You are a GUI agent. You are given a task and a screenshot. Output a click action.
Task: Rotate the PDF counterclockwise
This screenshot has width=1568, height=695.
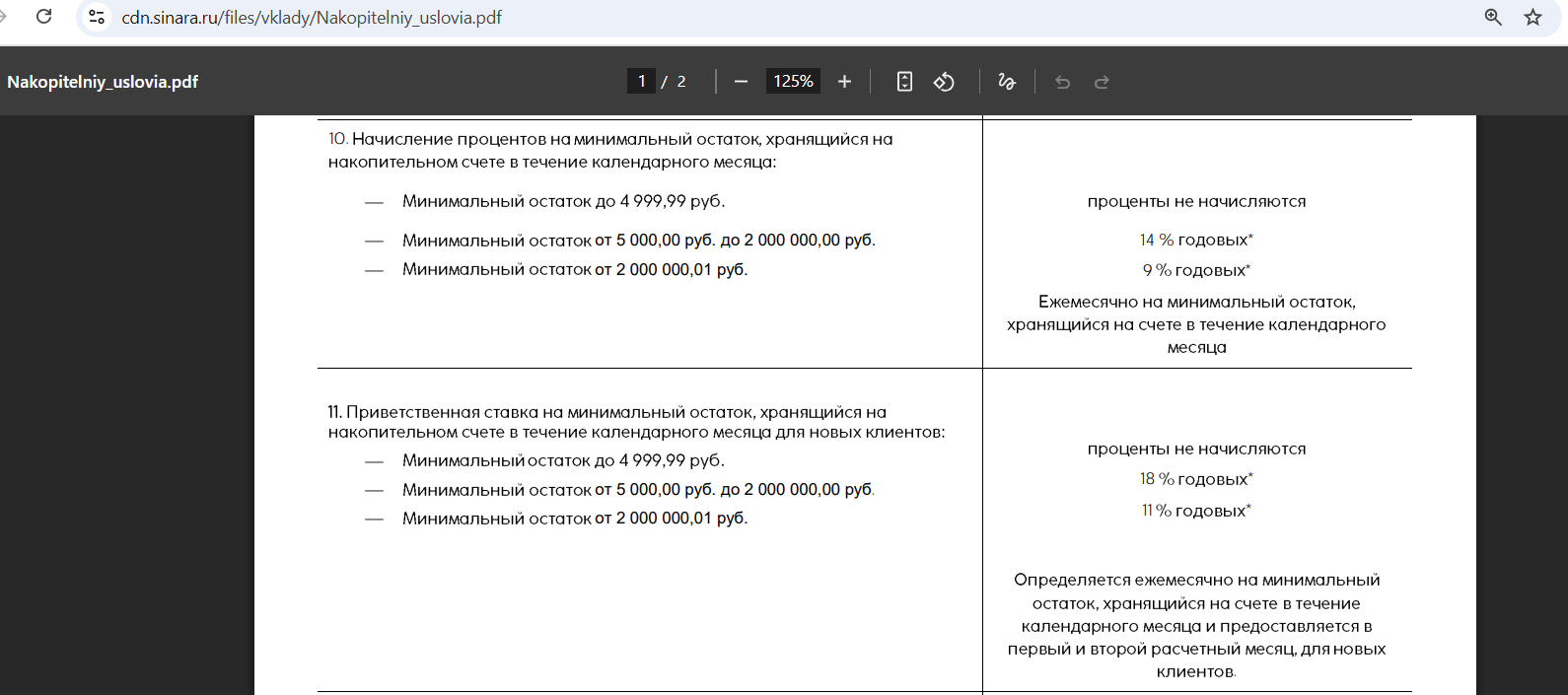tap(944, 82)
